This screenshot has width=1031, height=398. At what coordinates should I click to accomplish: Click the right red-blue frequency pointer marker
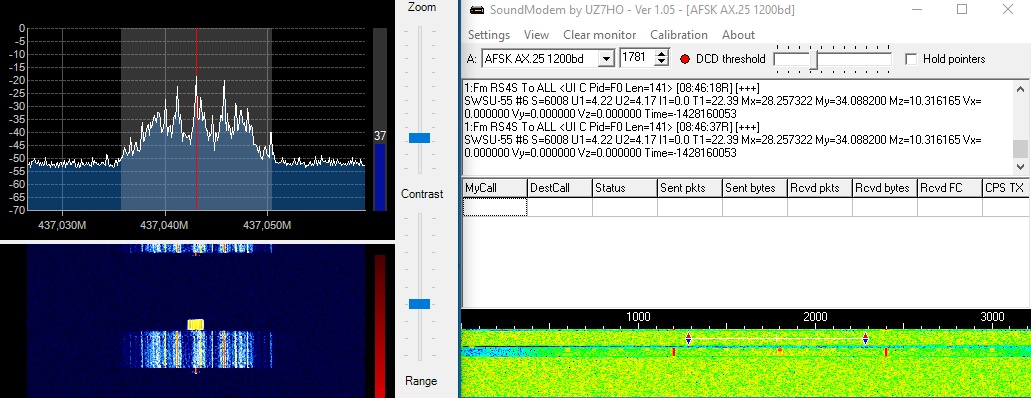(x=865, y=339)
